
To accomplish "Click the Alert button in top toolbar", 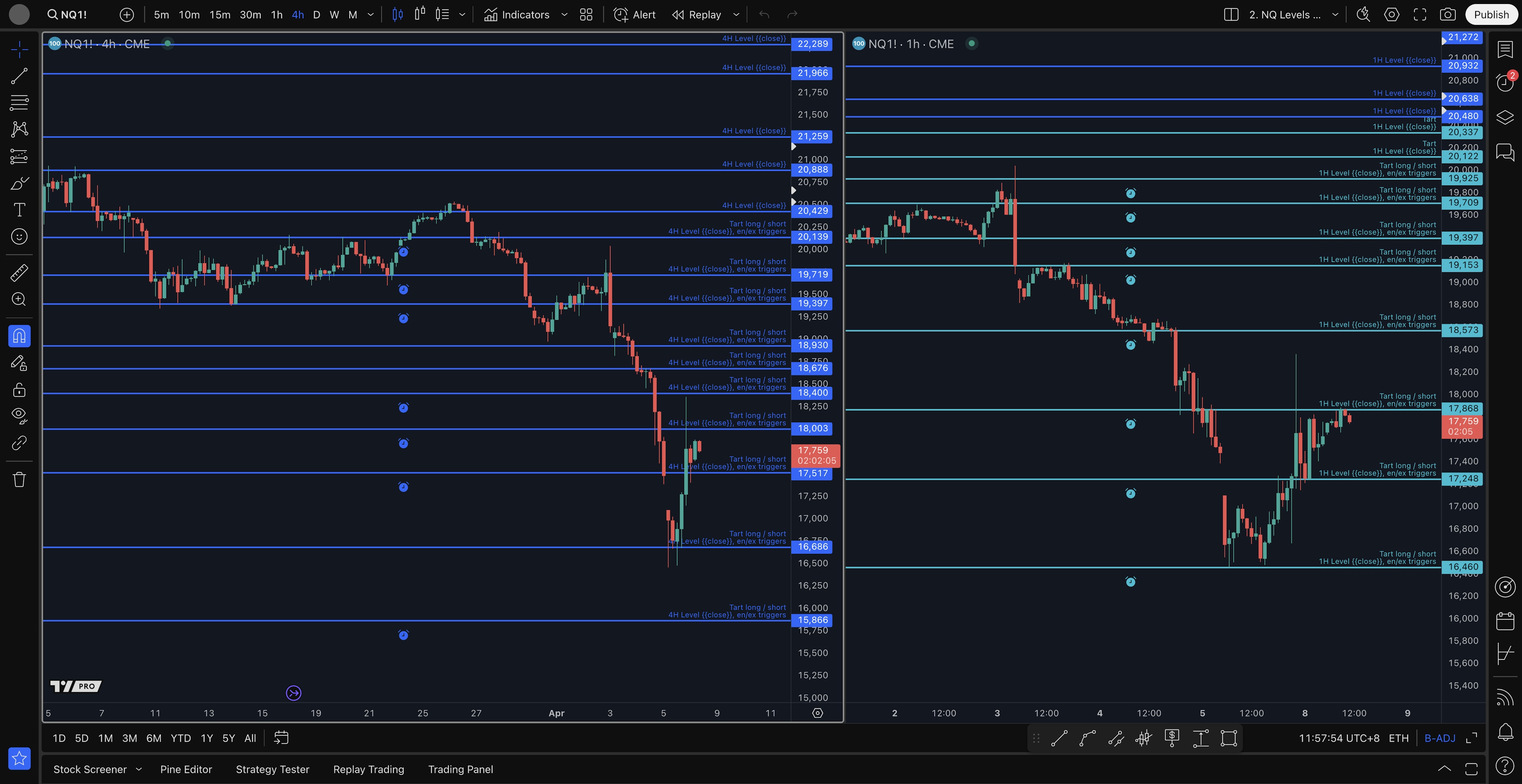I will 635,15.
